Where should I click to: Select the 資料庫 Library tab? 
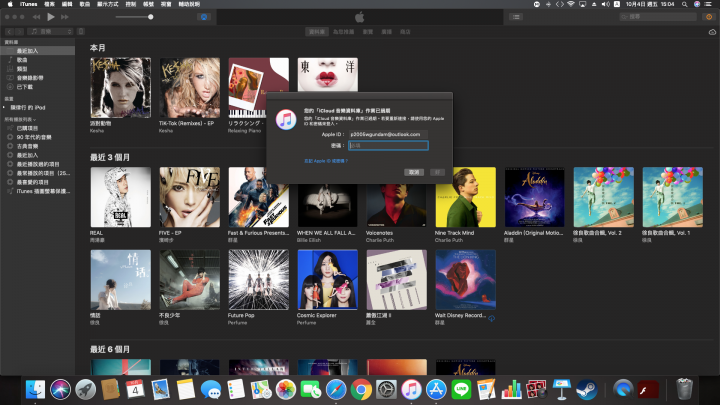coord(317,32)
